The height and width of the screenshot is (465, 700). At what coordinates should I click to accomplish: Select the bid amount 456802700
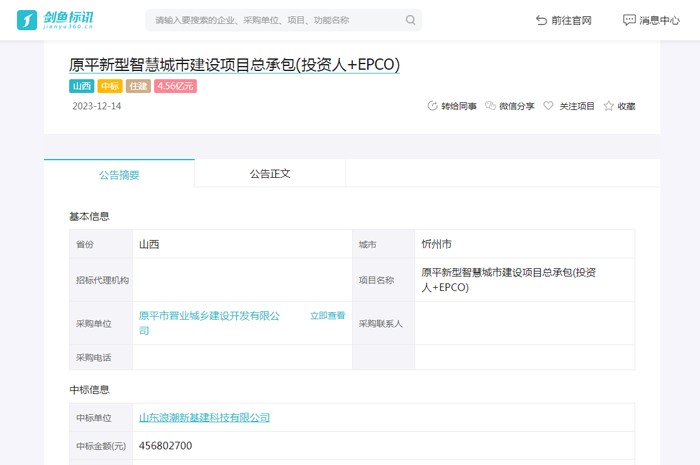tap(166, 446)
